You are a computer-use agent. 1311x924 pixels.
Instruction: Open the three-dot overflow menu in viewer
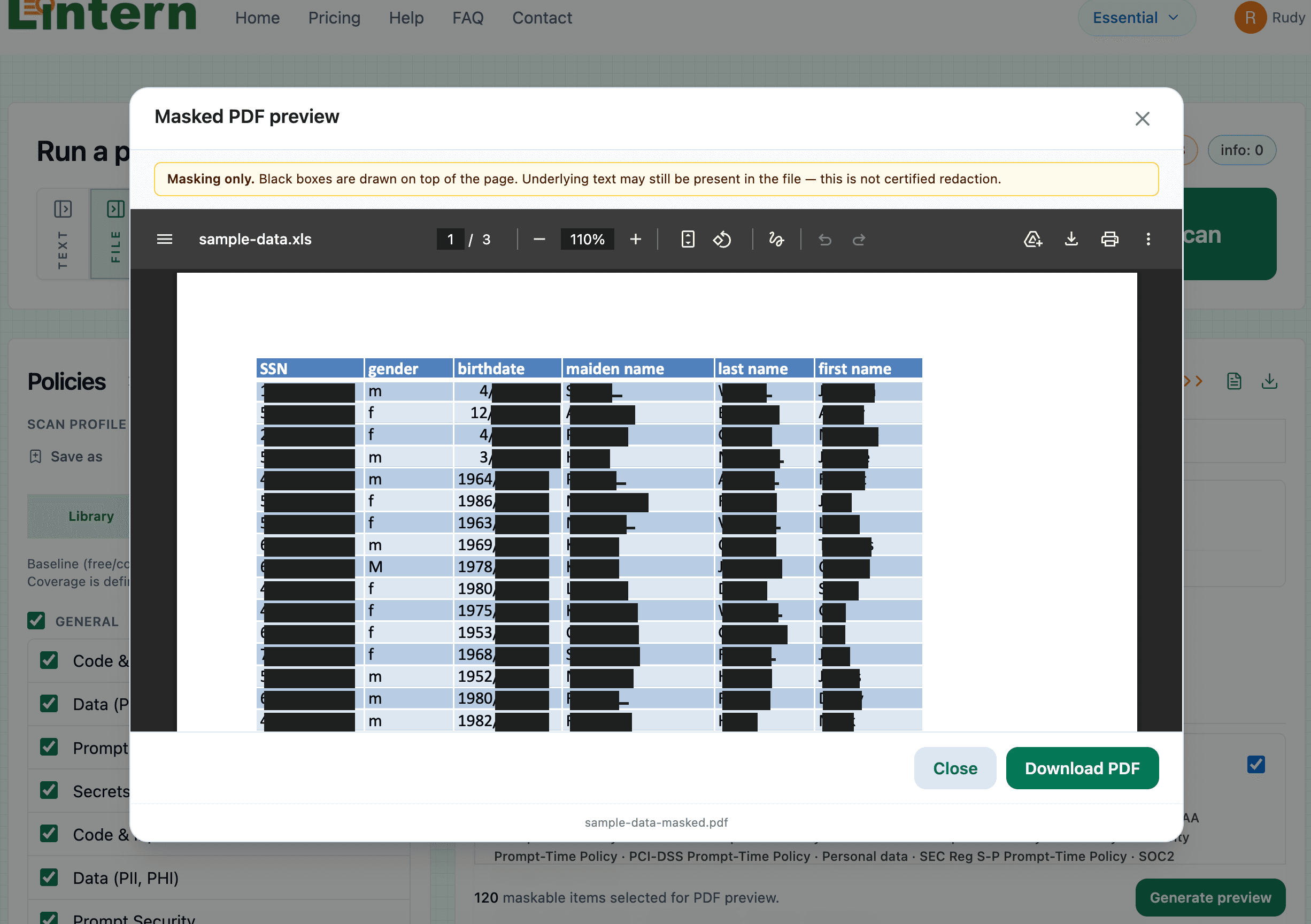(1148, 239)
